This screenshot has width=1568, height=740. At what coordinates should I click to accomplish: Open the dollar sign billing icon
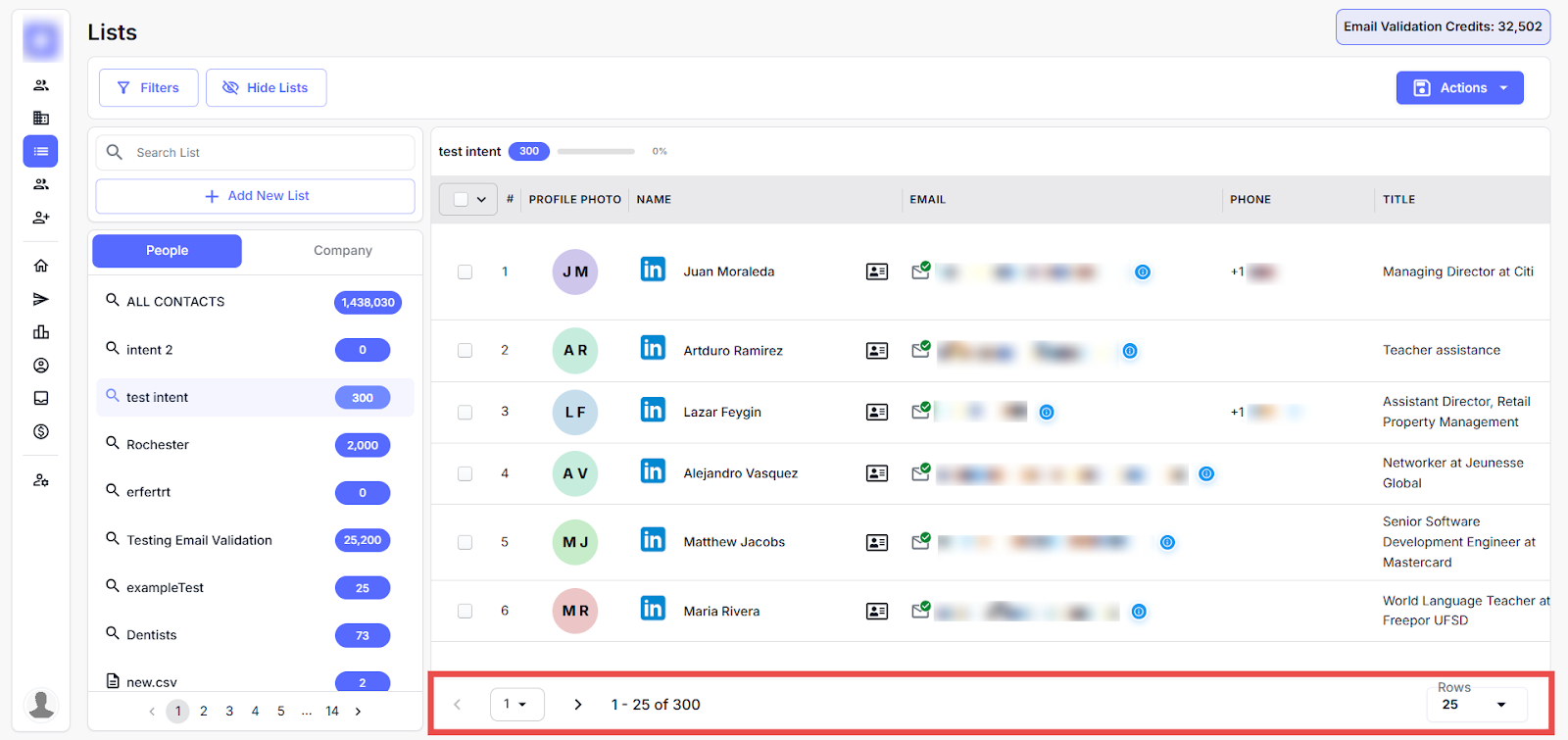(x=41, y=431)
